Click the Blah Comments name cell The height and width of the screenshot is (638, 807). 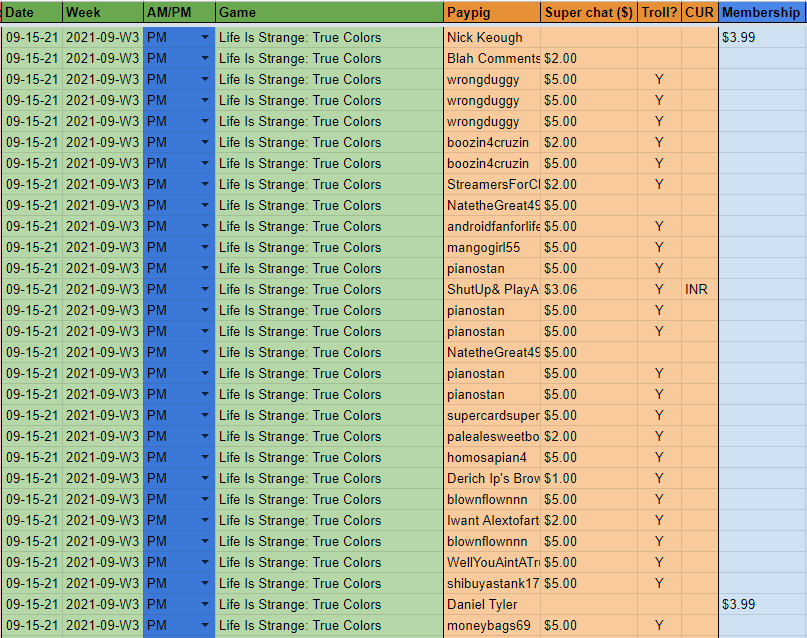click(492, 59)
